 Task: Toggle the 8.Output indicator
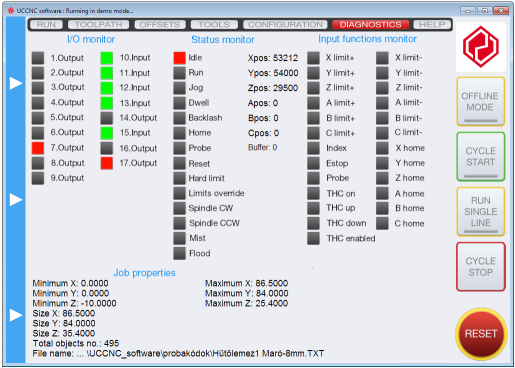pyautogui.click(x=38, y=163)
